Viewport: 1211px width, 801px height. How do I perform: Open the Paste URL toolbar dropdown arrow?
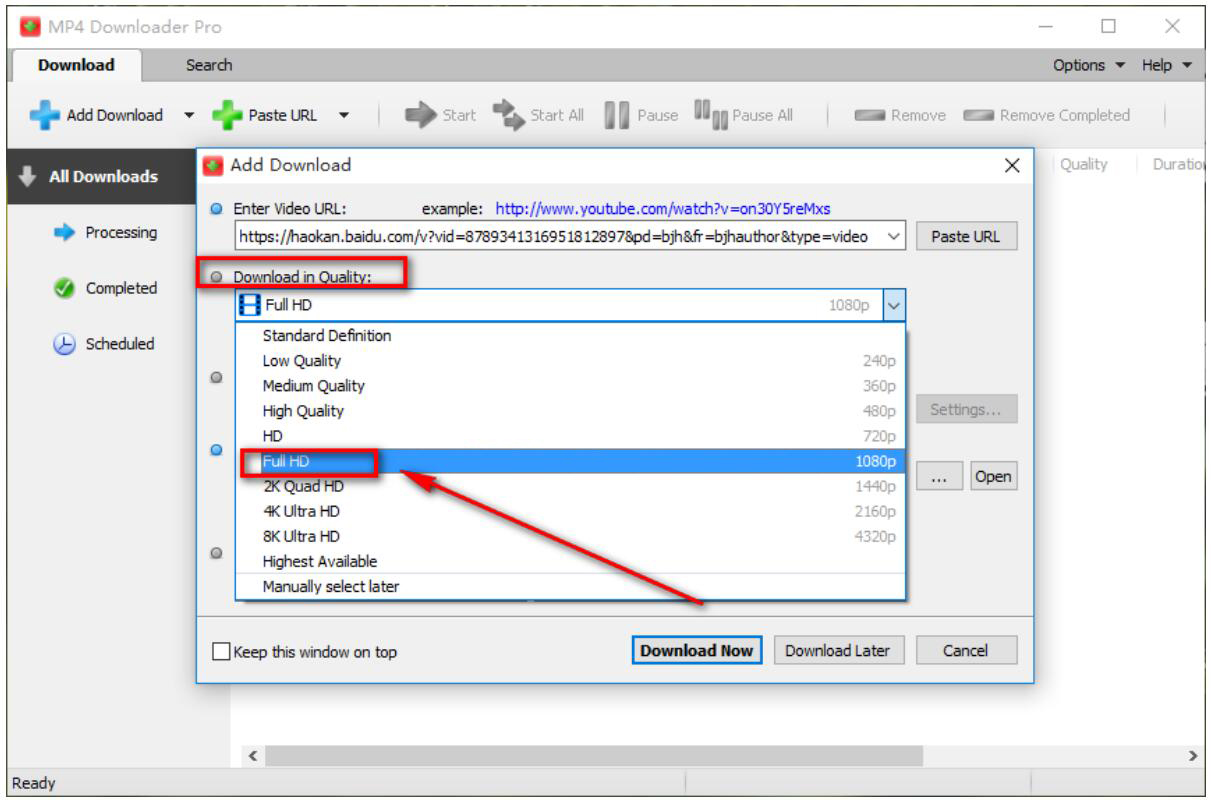pyautogui.click(x=344, y=115)
